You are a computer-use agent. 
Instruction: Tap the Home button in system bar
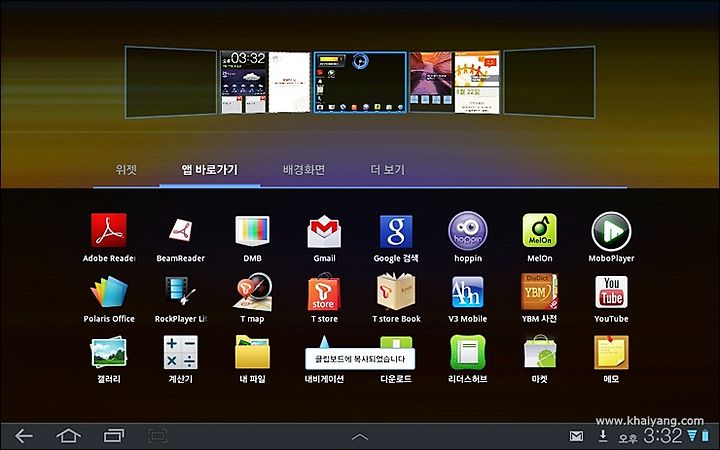(68, 435)
